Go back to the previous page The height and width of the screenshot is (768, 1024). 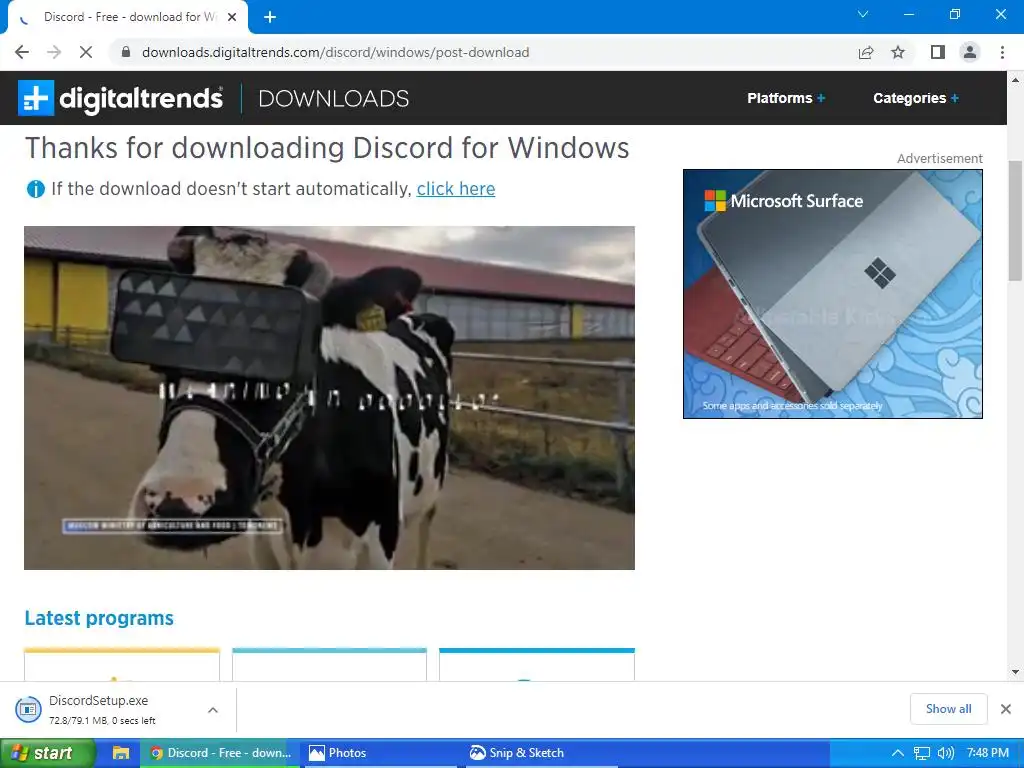click(22, 52)
